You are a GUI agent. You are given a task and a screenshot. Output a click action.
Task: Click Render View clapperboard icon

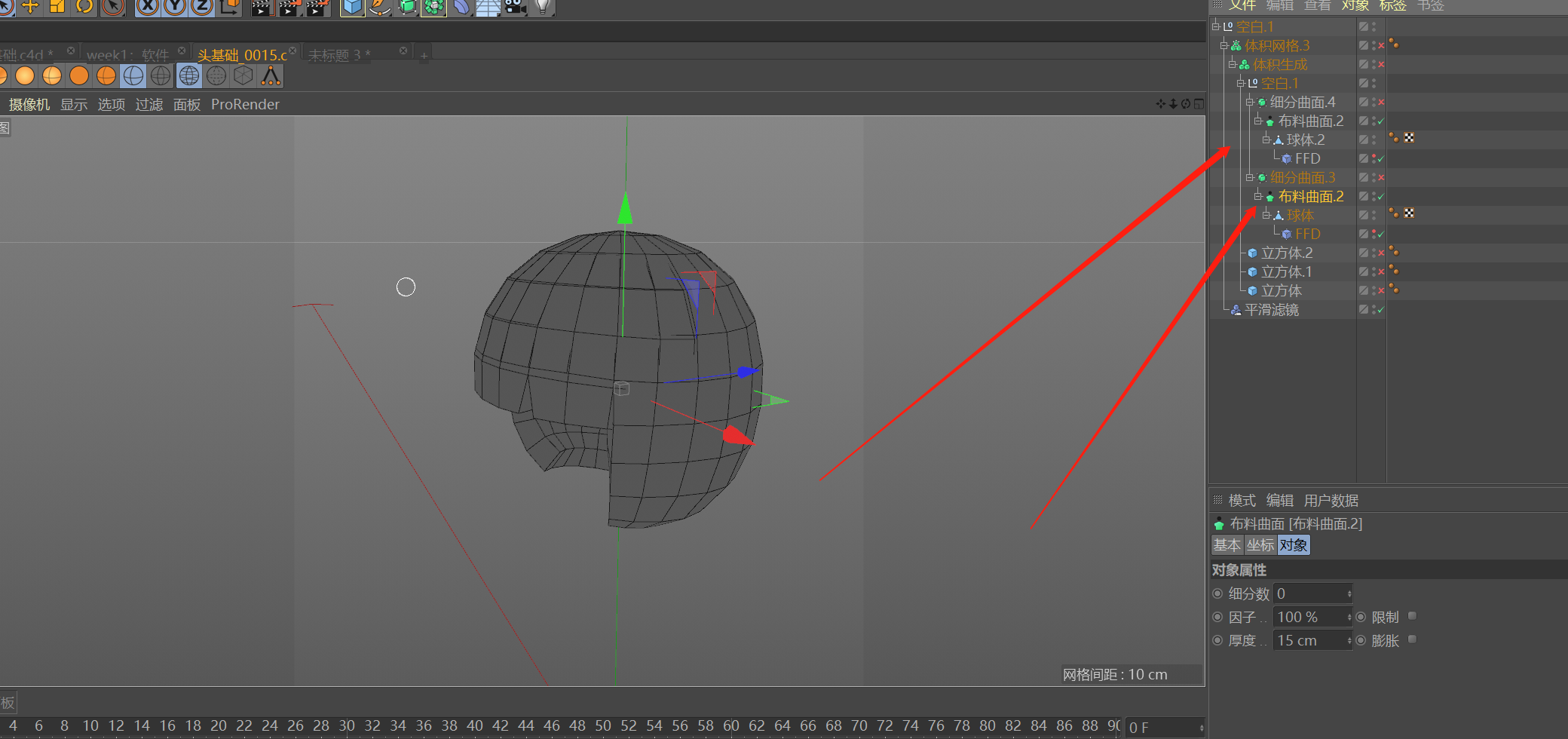[x=262, y=7]
